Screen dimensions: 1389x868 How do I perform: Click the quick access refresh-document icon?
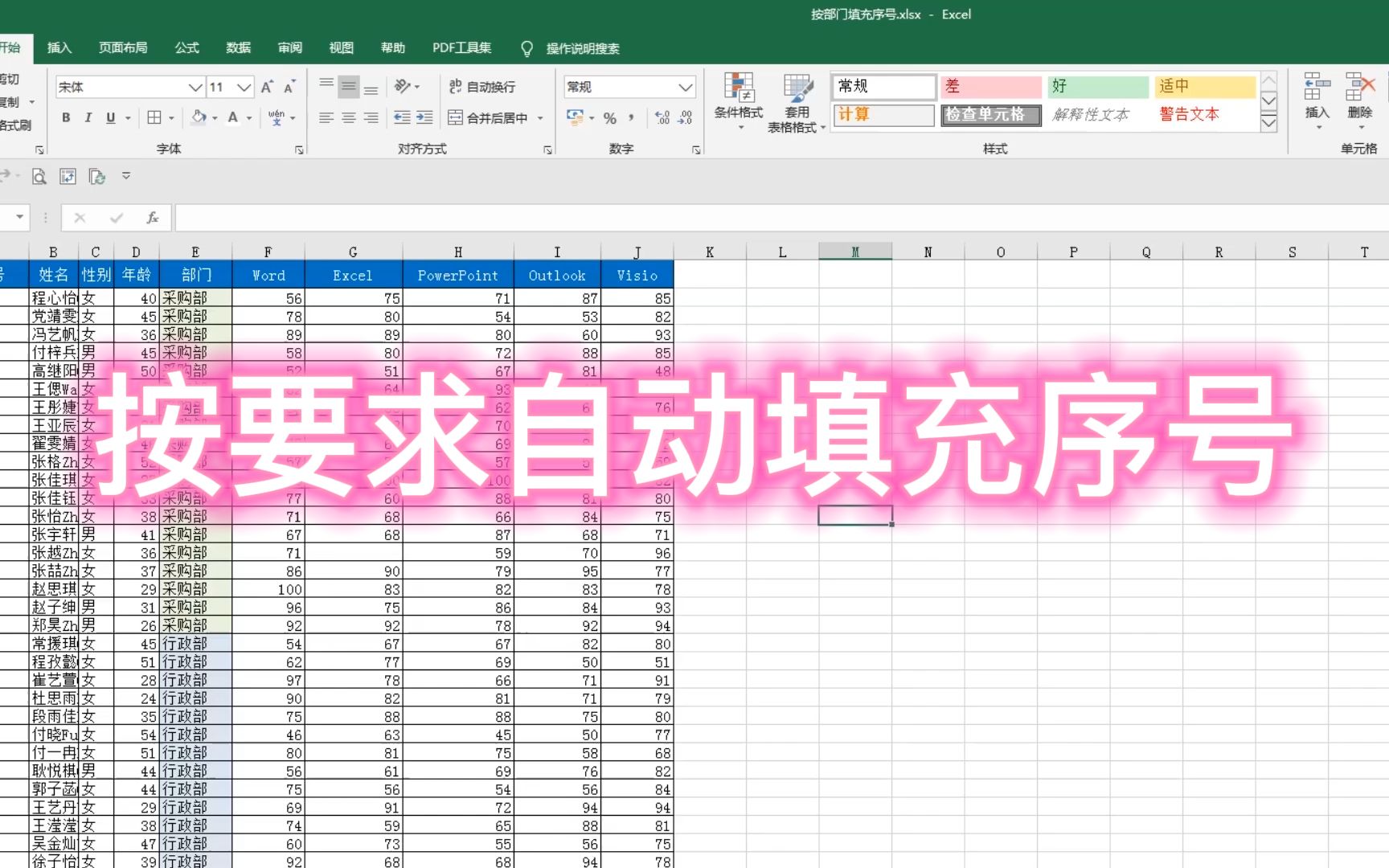click(x=97, y=176)
